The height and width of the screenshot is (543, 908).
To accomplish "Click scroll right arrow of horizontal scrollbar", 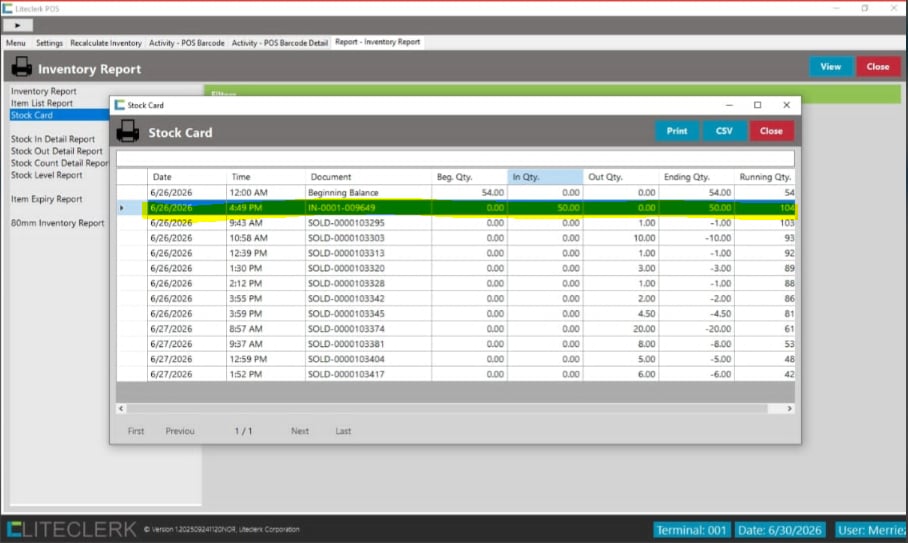I will pyautogui.click(x=789, y=409).
